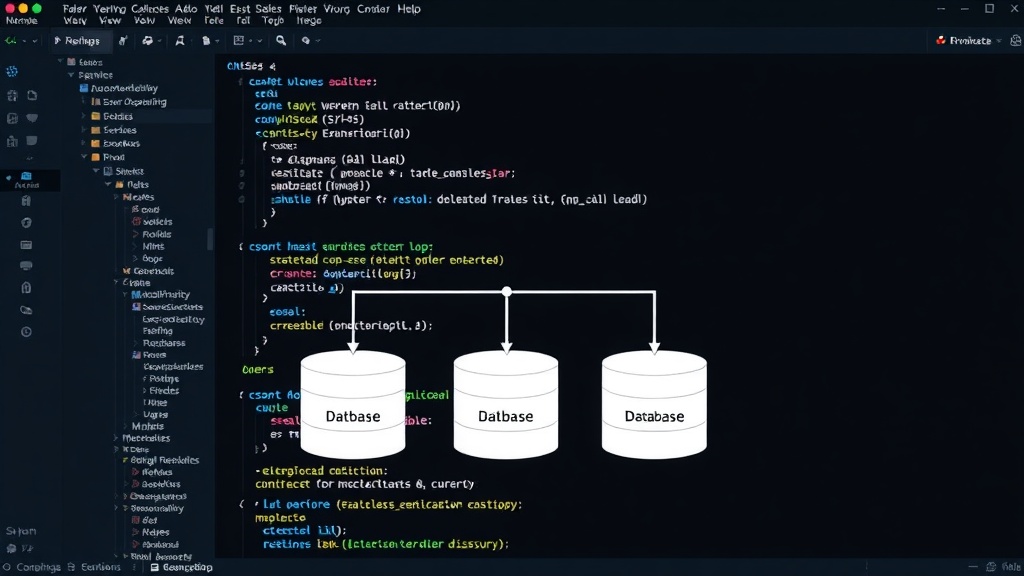1024x576 pixels.
Task: Click the sidebar icon directly below the active folder
Action: (x=26, y=201)
